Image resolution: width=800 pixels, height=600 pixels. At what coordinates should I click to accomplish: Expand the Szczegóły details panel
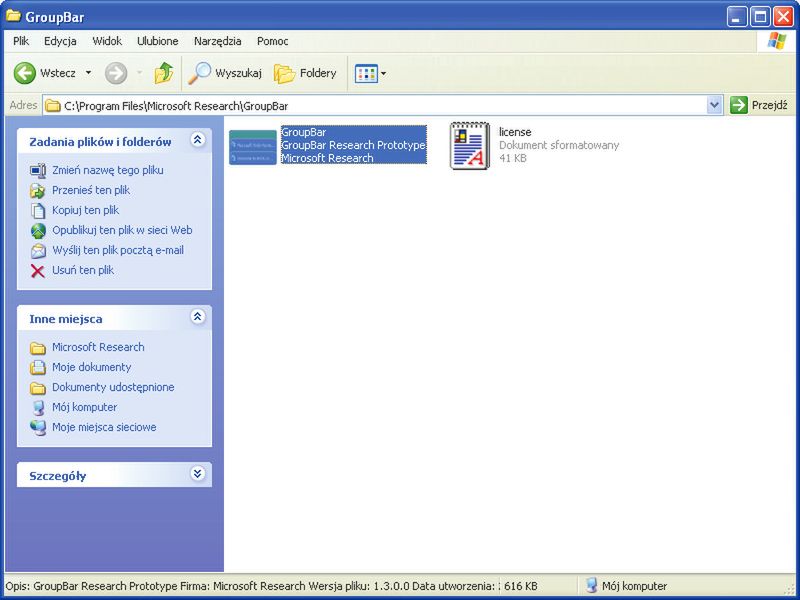click(197, 473)
